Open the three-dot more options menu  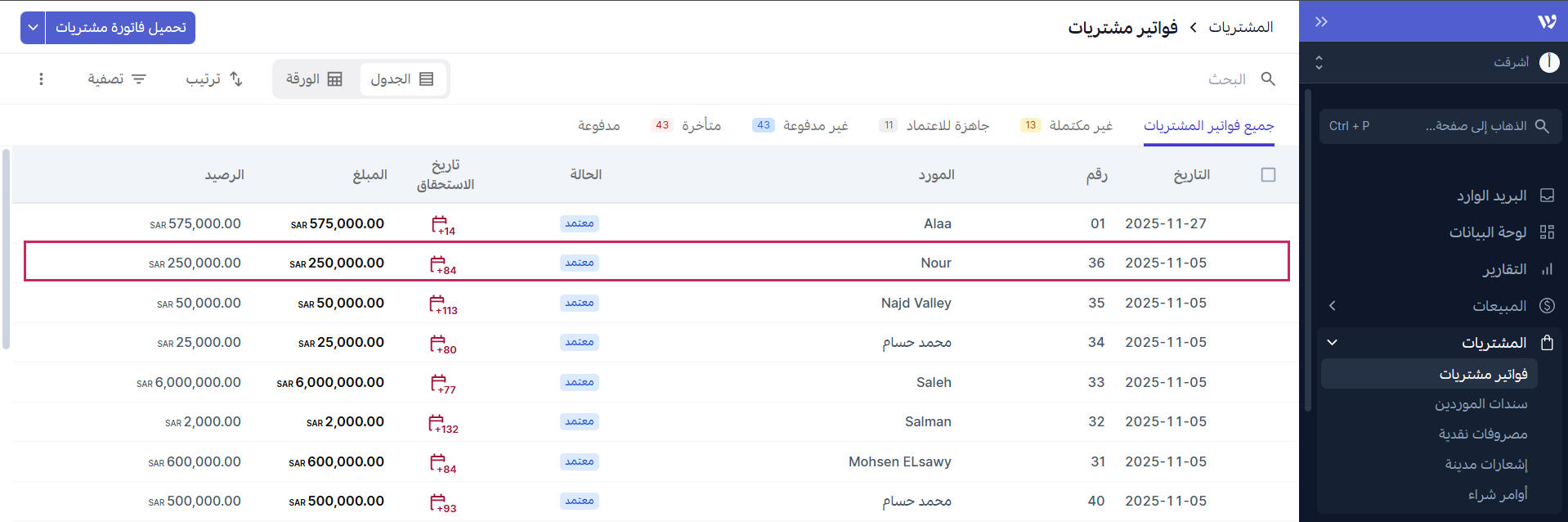41,79
